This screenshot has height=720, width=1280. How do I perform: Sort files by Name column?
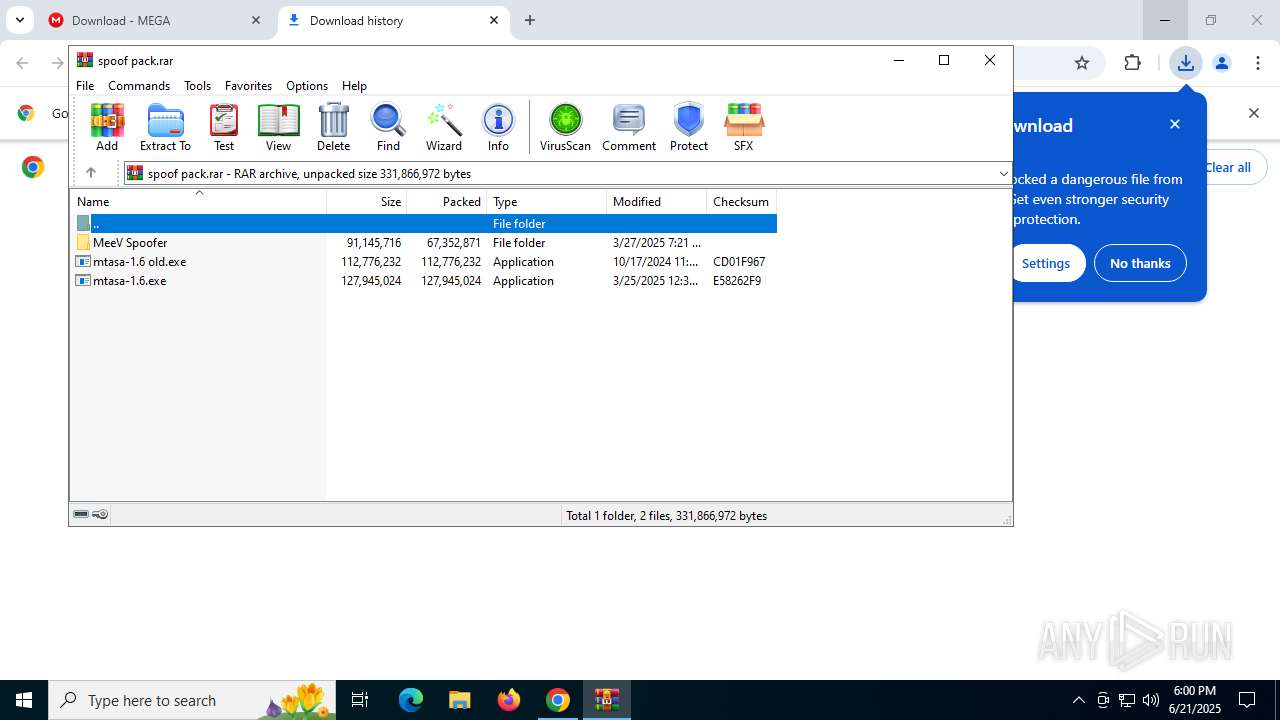[198, 201]
